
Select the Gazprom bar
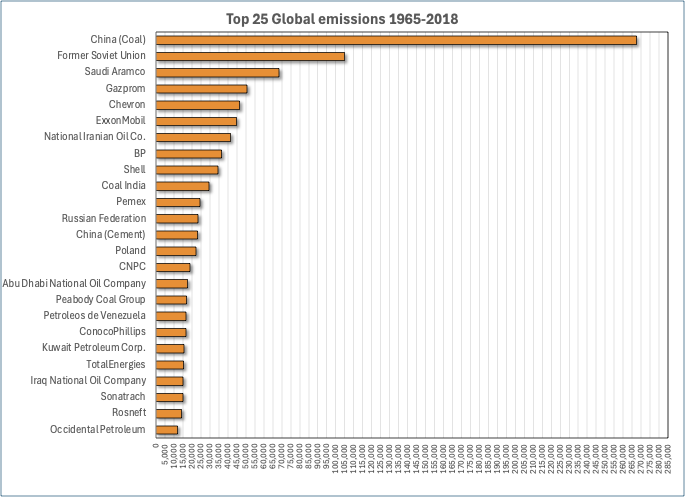click(201, 89)
